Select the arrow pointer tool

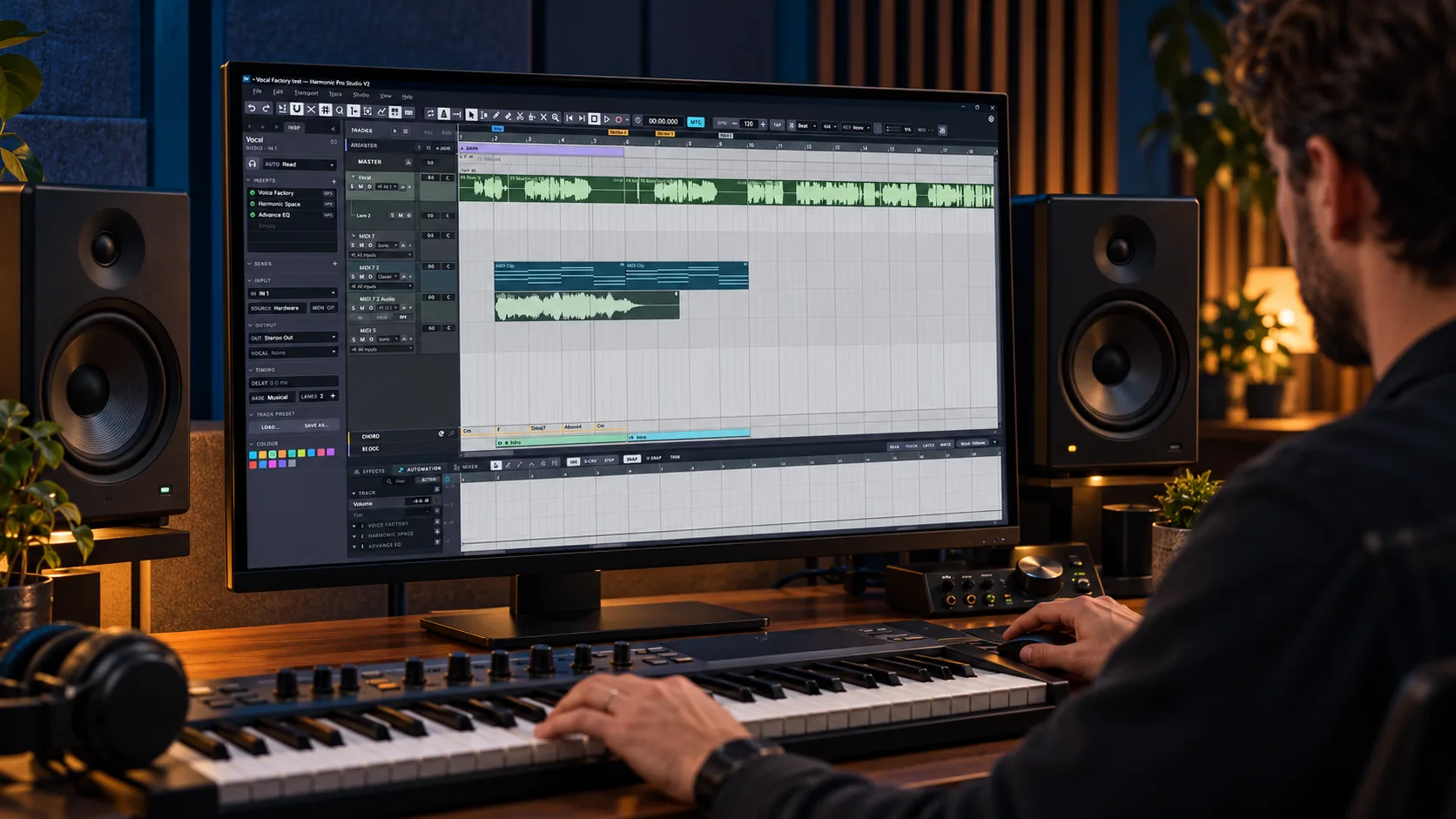(471, 115)
